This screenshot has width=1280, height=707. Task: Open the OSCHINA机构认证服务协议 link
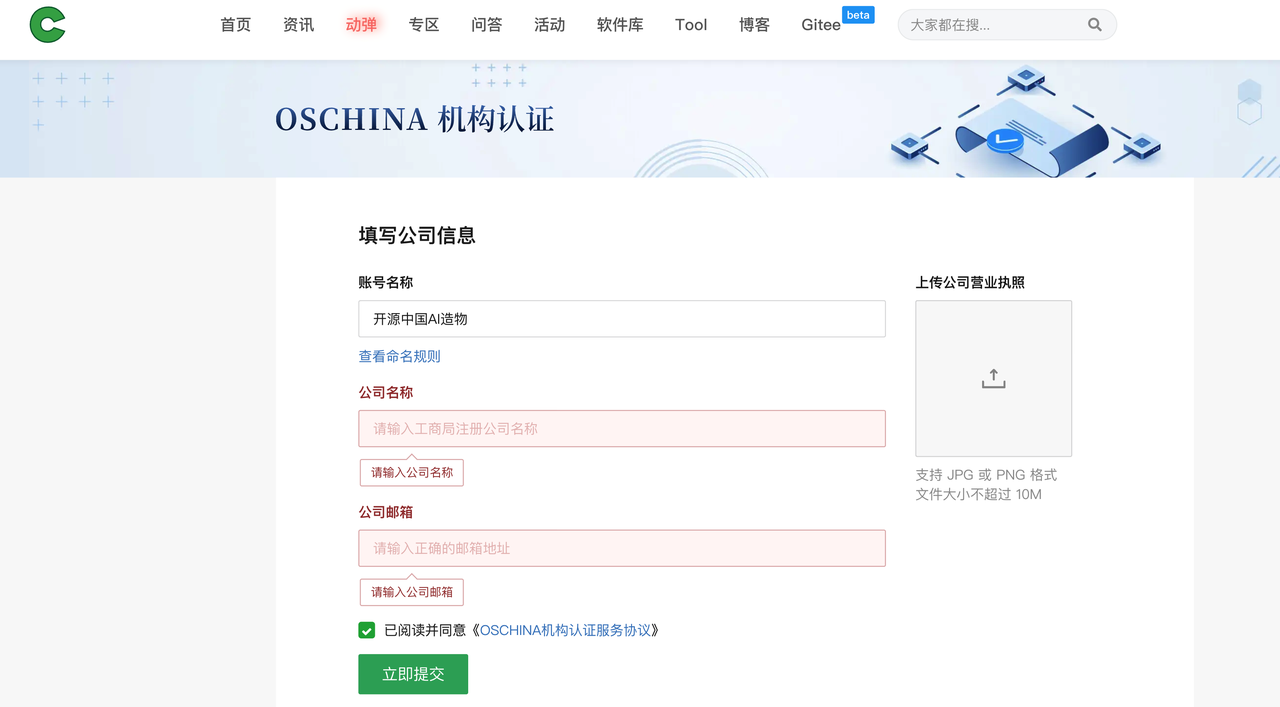click(x=565, y=630)
